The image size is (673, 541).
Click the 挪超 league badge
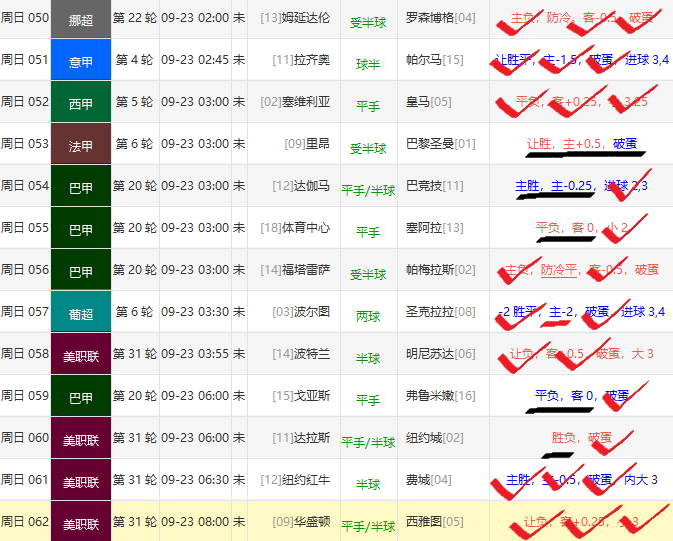[x=80, y=18]
